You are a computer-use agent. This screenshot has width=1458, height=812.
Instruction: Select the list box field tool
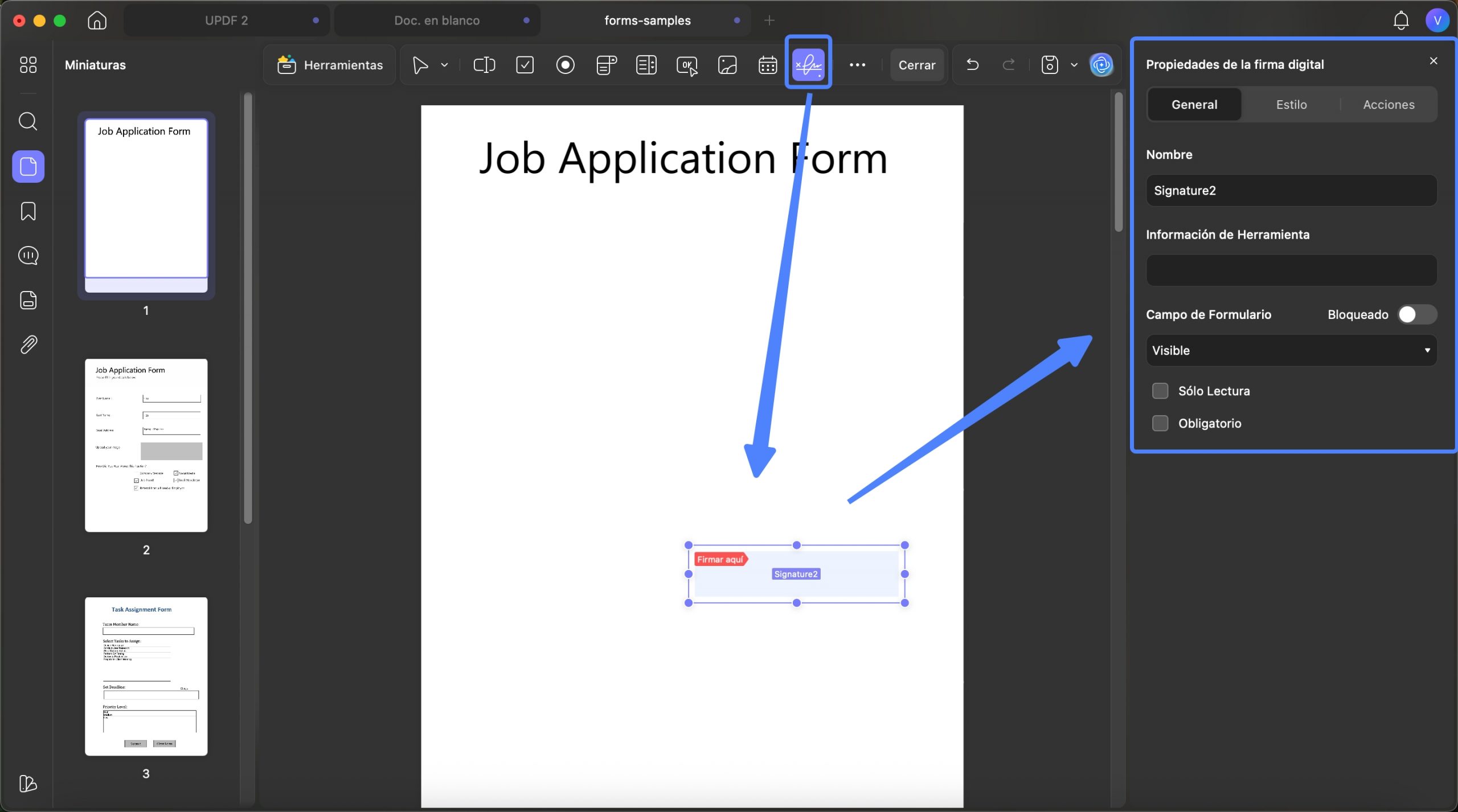tap(646, 65)
